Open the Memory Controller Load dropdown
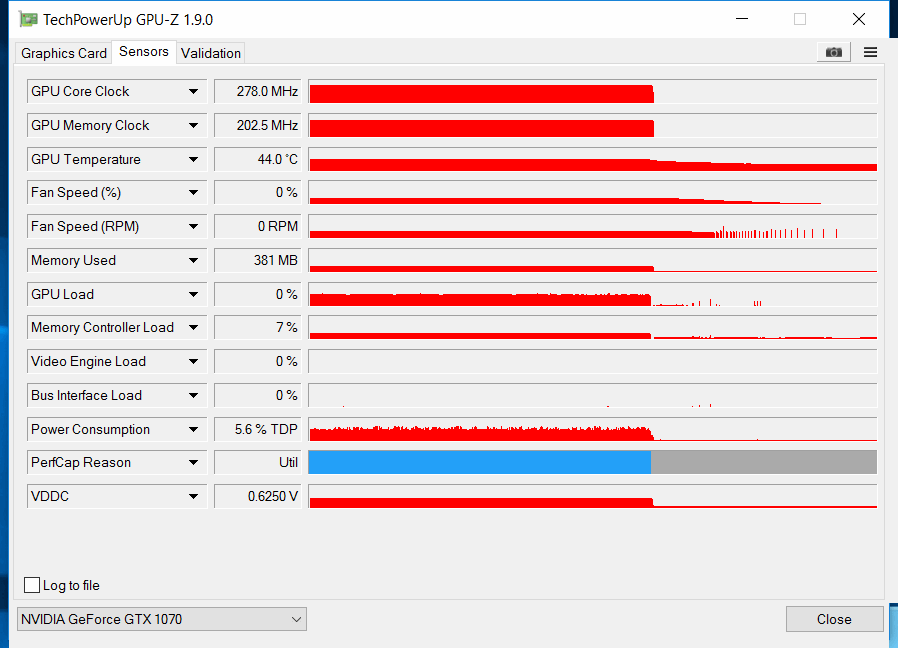The height and width of the screenshot is (648, 898). coord(194,327)
